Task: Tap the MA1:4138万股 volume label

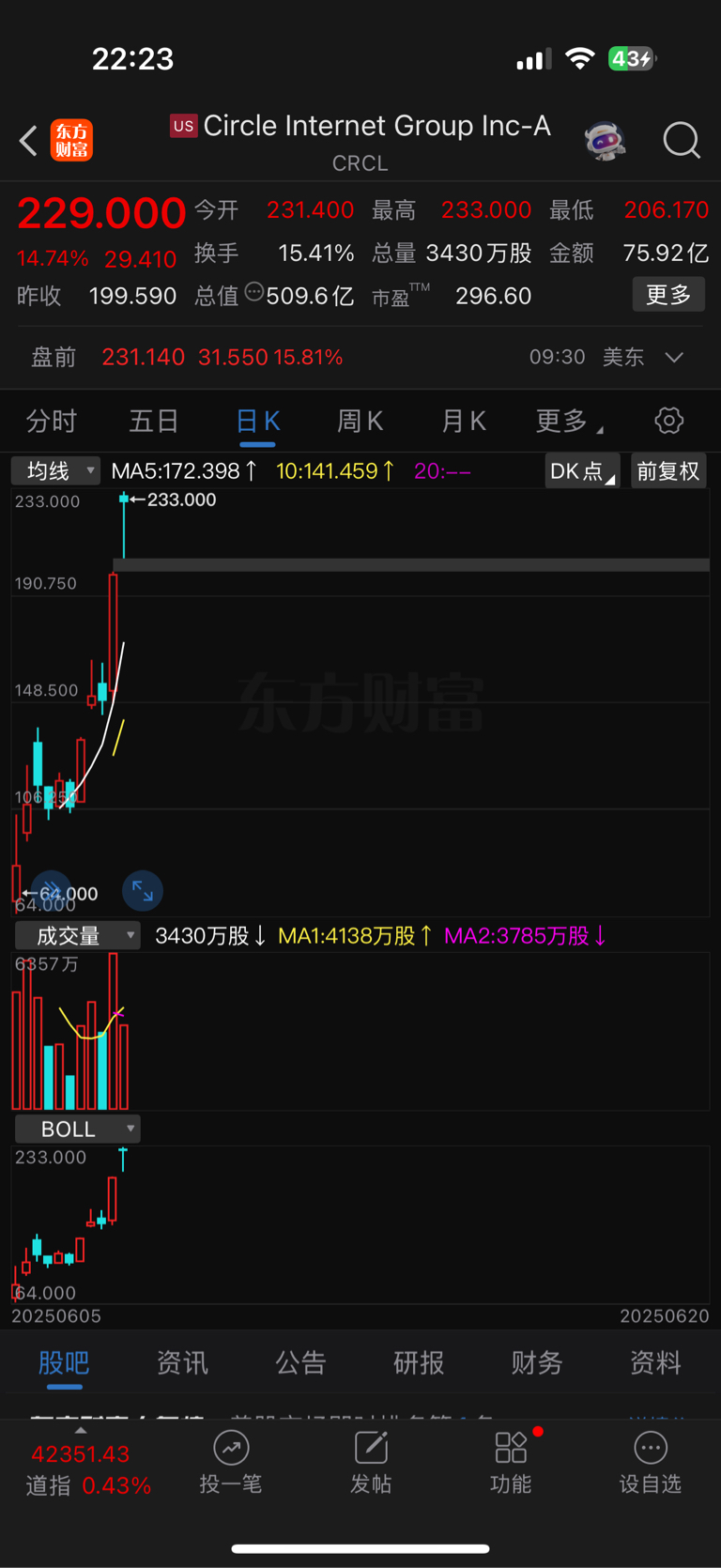Action: (x=356, y=936)
